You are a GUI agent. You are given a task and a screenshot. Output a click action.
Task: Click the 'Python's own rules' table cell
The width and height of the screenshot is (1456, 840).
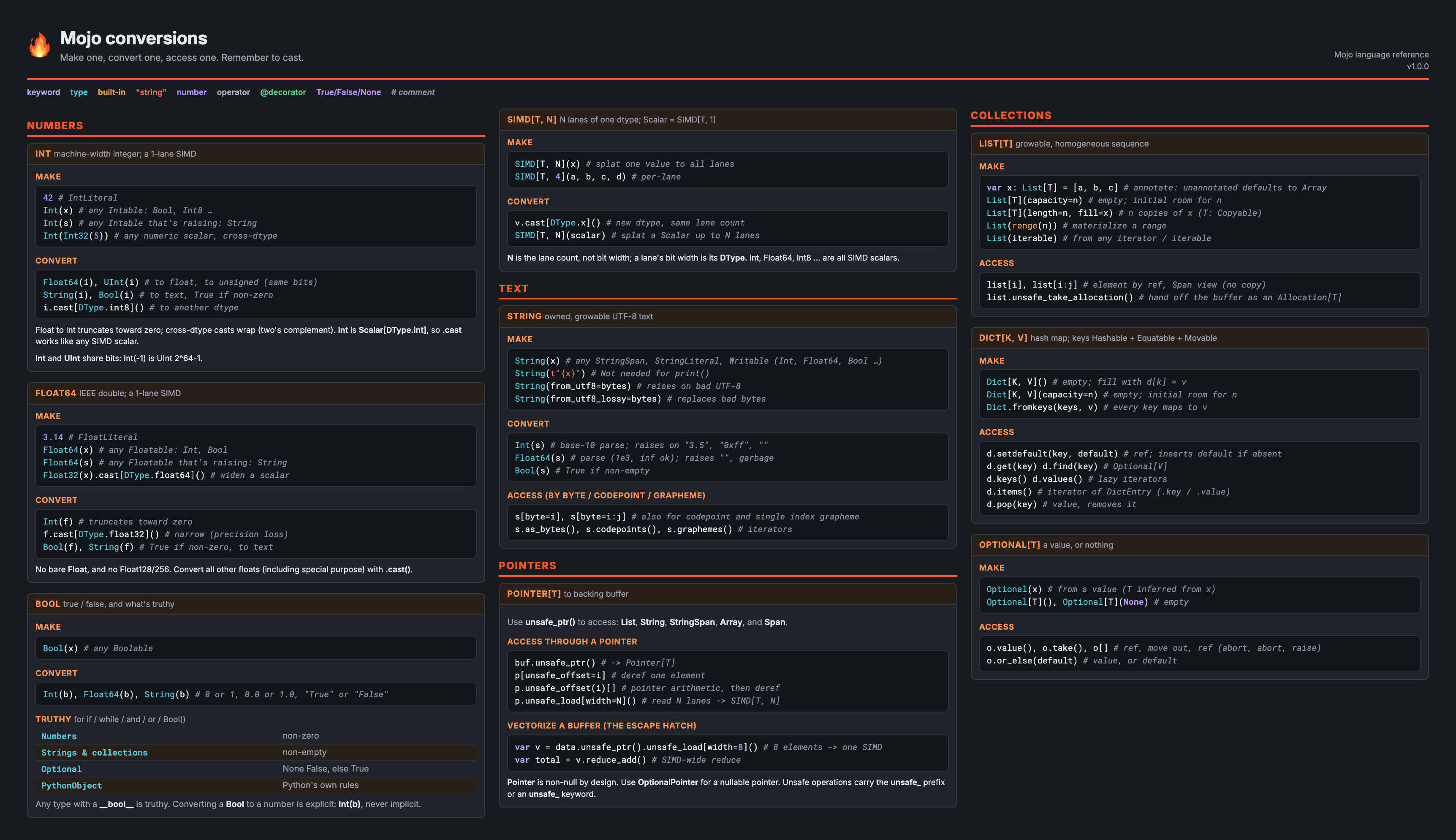(x=320, y=785)
